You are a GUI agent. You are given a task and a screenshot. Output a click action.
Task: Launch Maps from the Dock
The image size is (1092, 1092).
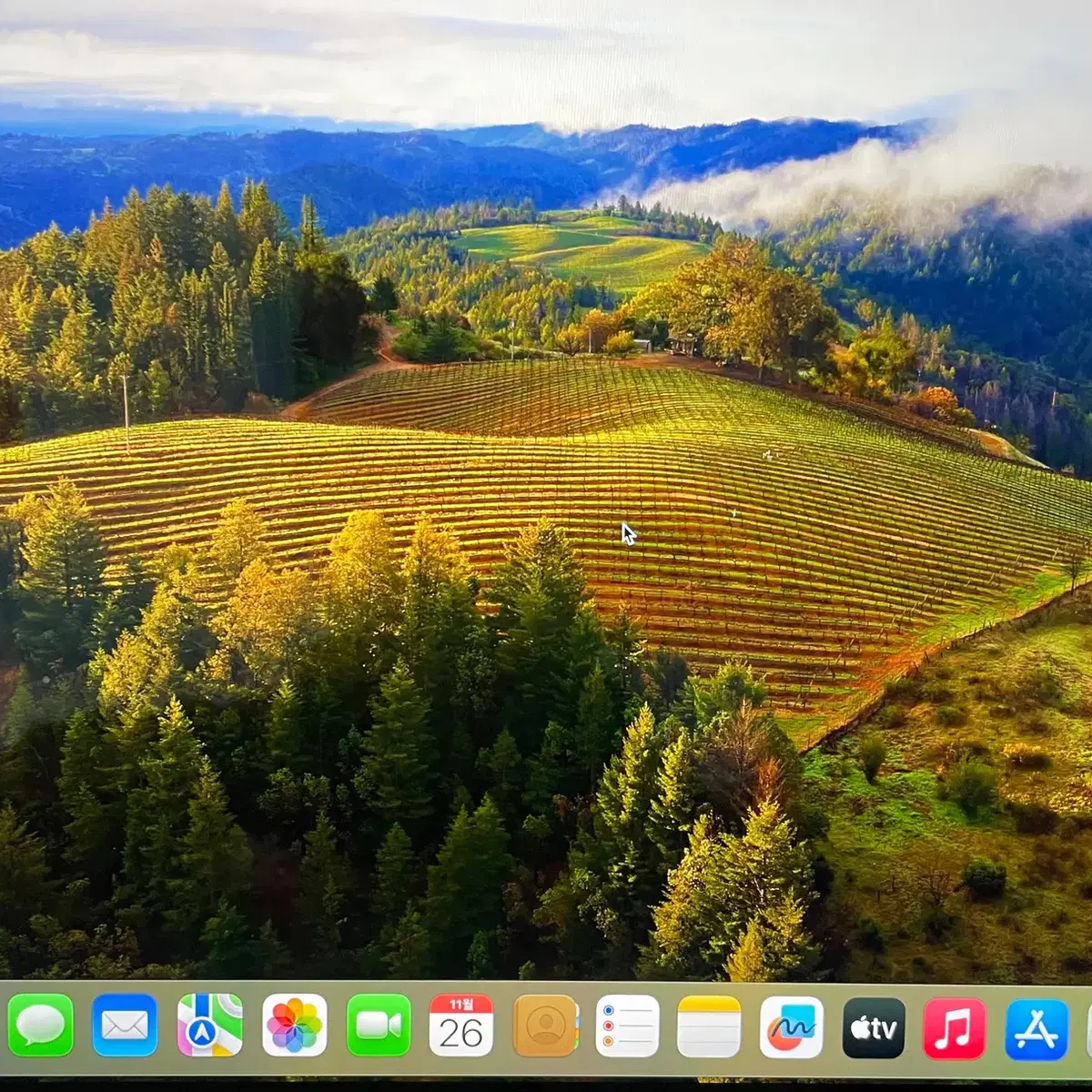click(209, 1026)
